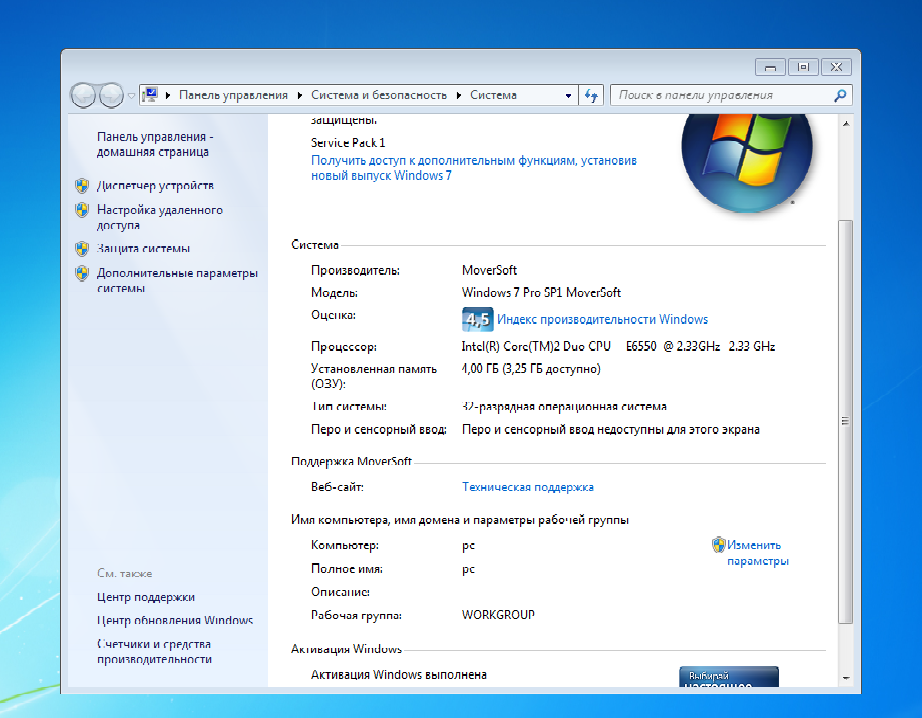The image size is (922, 718).
Task: Click the magnifier search icon
Action: point(841,95)
